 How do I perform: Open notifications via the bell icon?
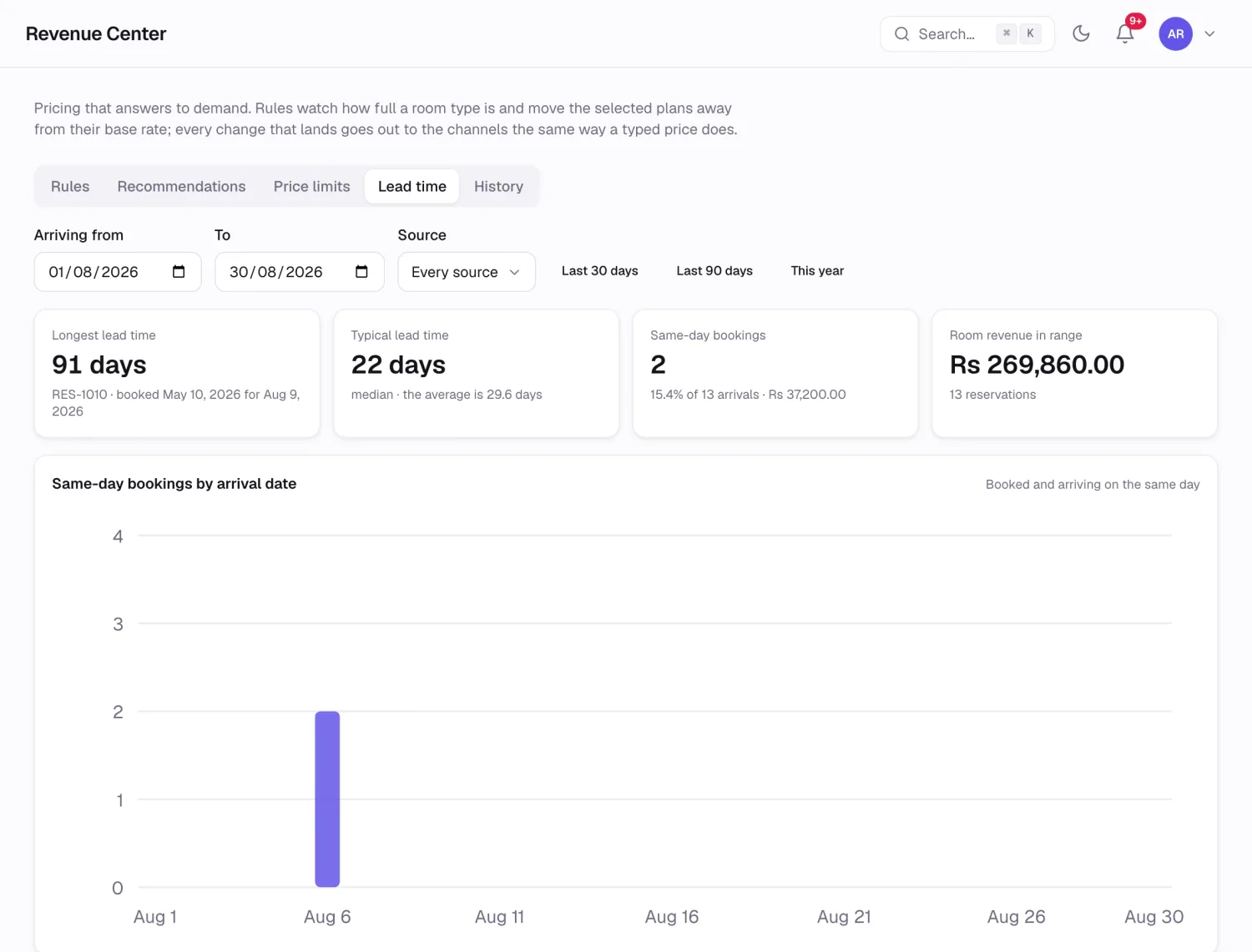tap(1124, 33)
